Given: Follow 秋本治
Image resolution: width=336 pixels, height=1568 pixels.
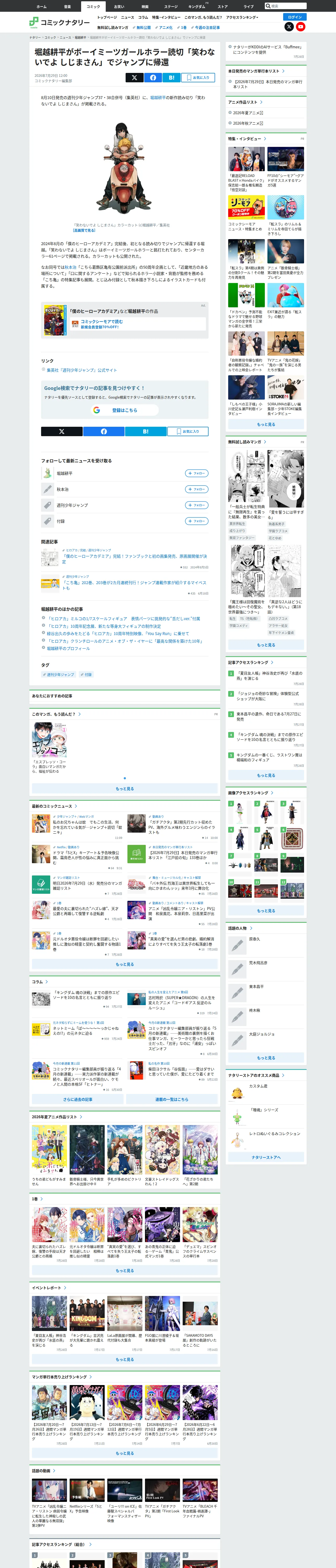Looking at the screenshot, I should [x=197, y=489].
